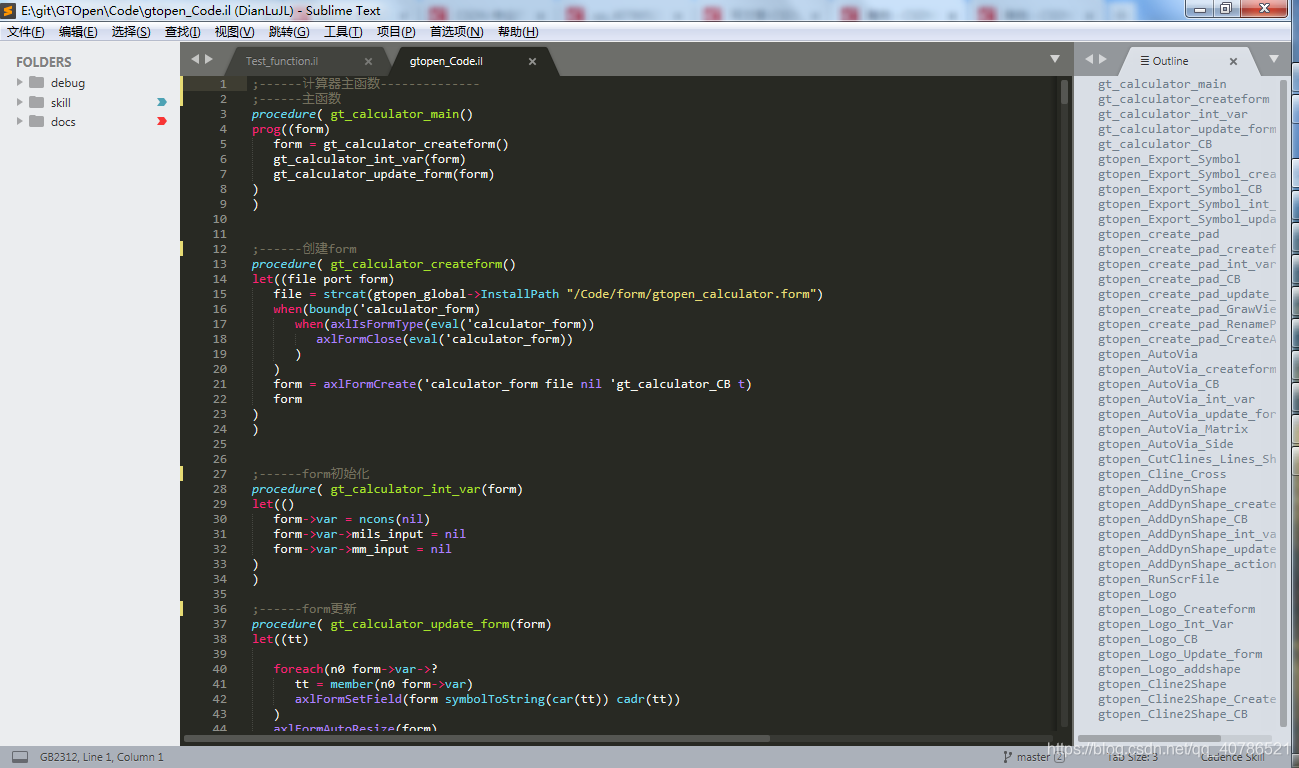
Task: Go to previous tab in Outline group
Action: tap(1089, 59)
